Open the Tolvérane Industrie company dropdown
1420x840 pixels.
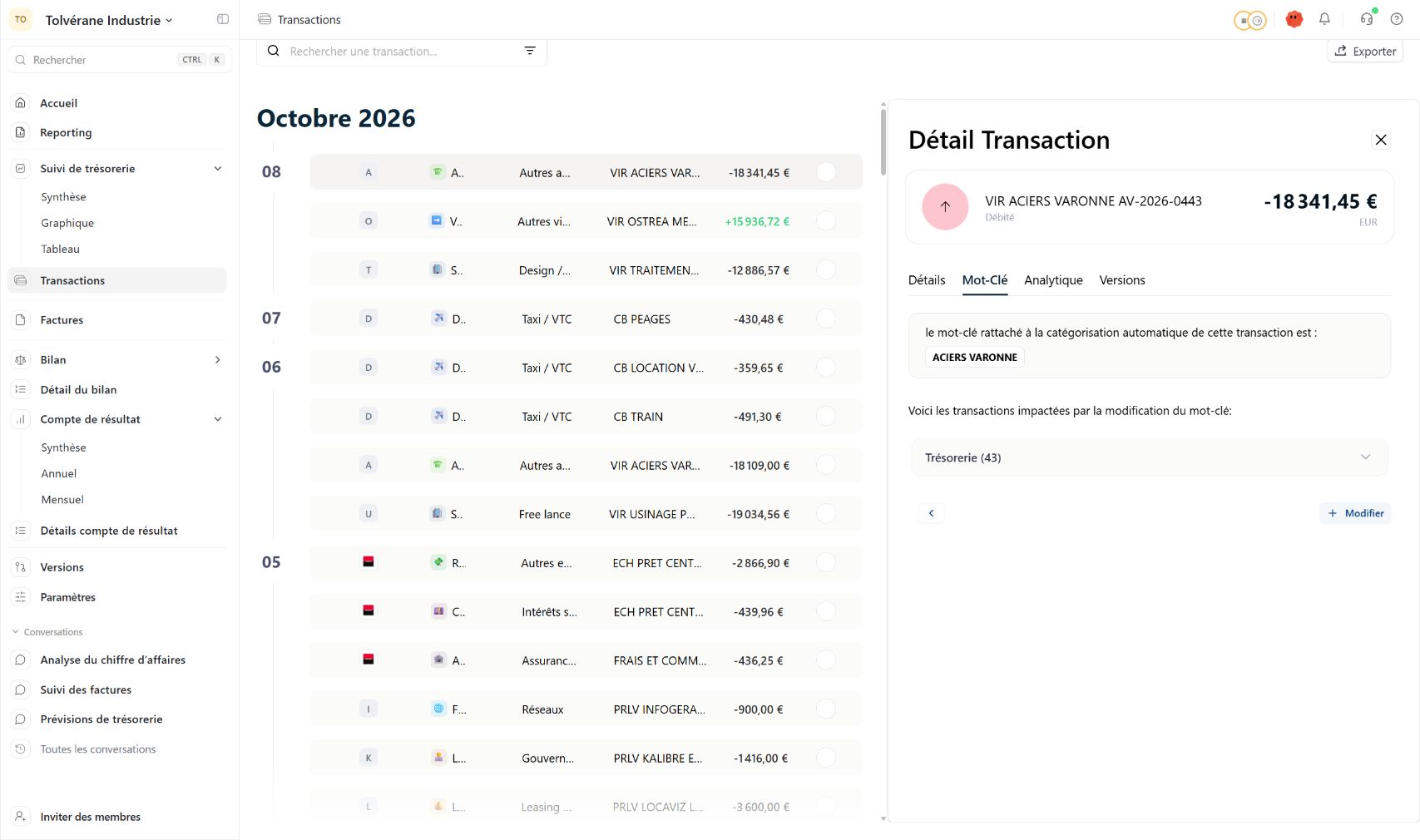click(109, 20)
